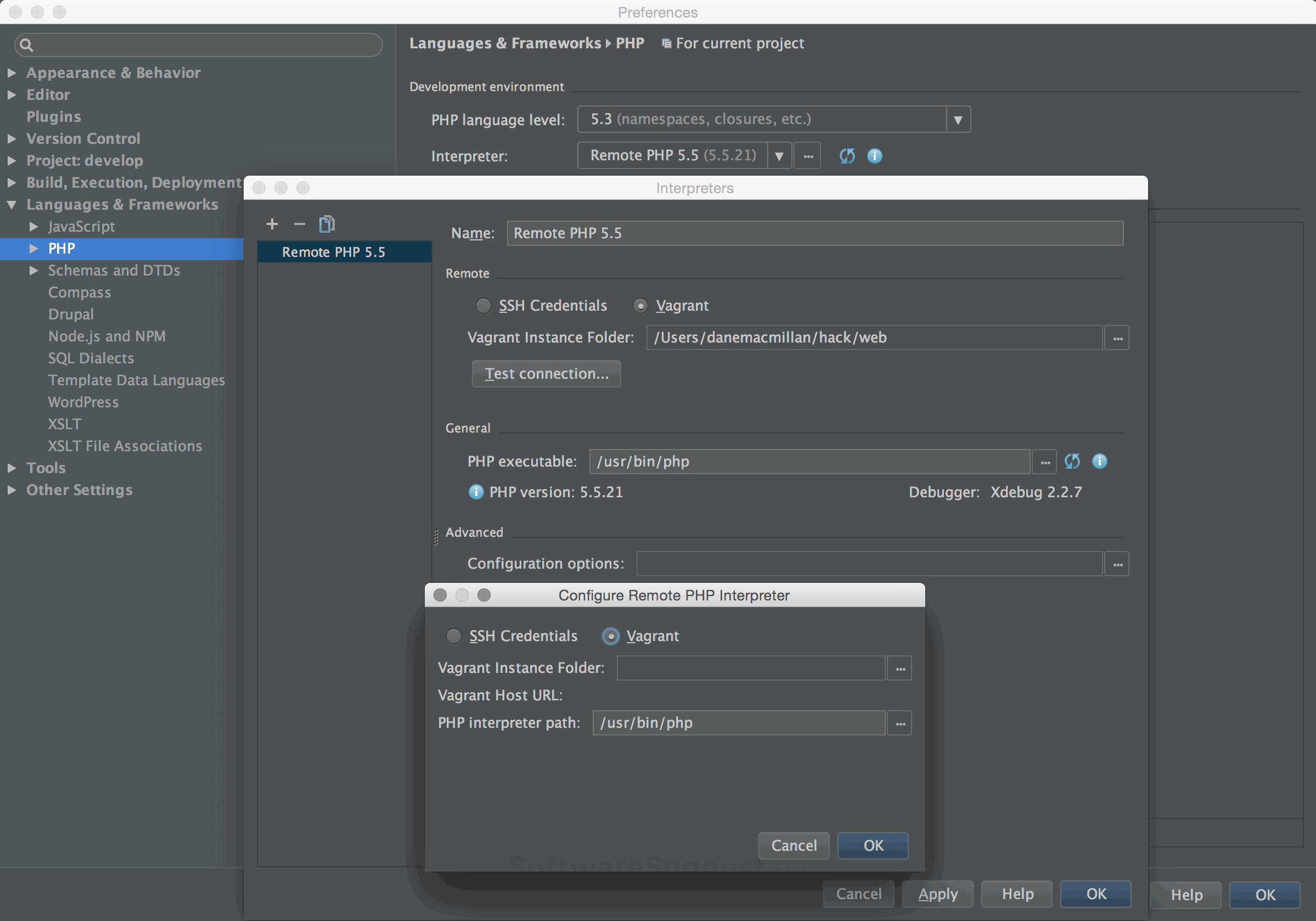Click the Languages & Frameworks breadcrumb
Viewport: 1316px width, 921px height.
pos(505,43)
